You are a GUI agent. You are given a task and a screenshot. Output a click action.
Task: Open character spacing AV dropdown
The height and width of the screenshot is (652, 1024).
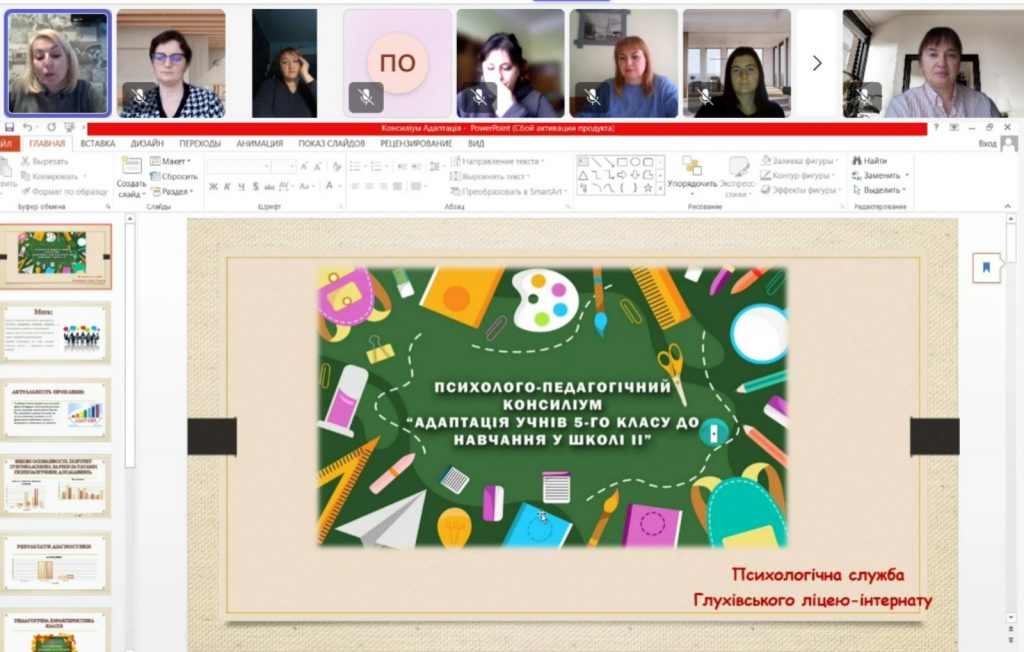click(x=285, y=187)
